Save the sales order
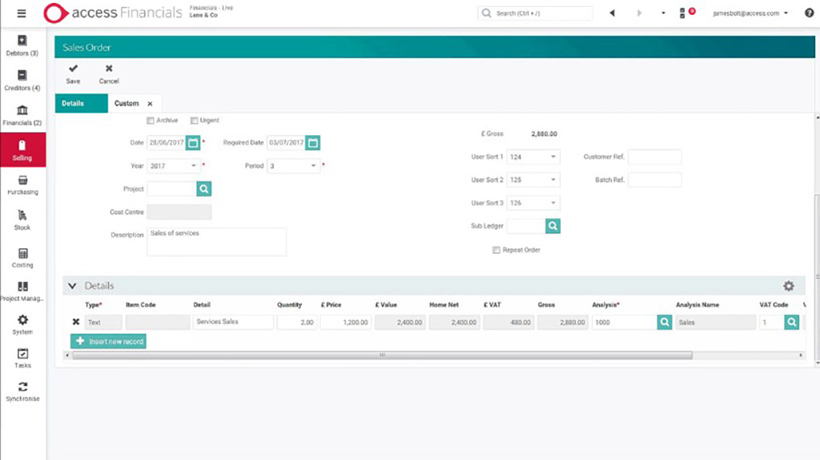 click(73, 74)
